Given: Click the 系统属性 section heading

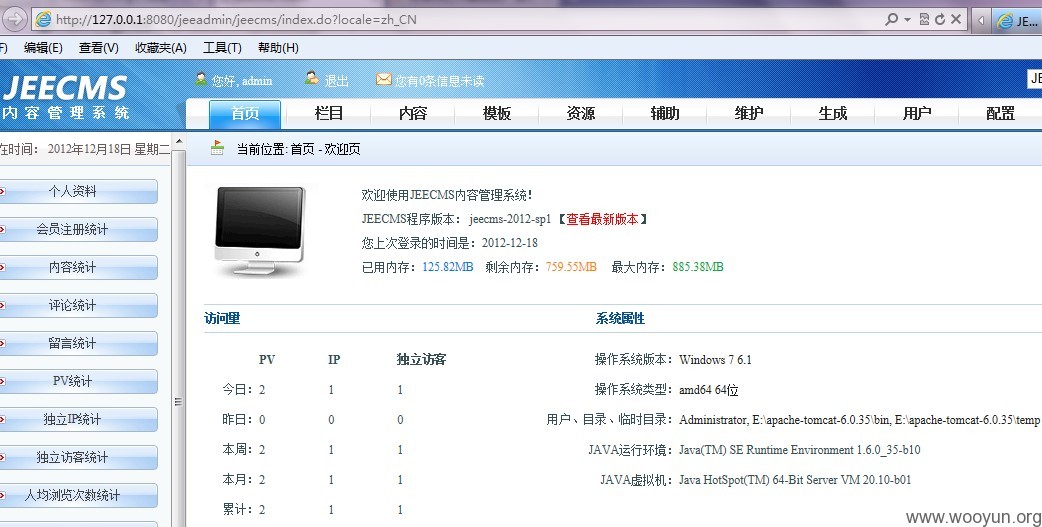Looking at the screenshot, I should pos(620,318).
